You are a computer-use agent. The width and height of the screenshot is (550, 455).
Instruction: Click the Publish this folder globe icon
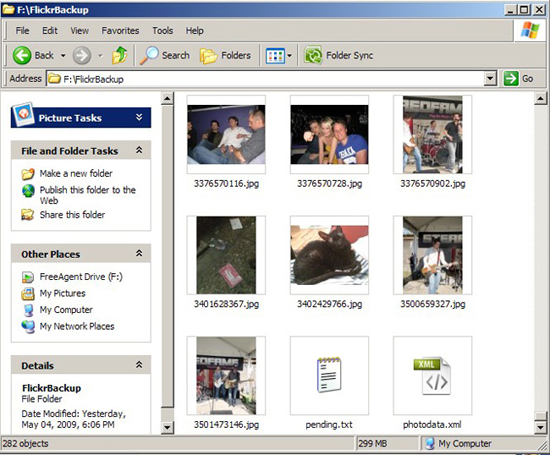pos(28,190)
